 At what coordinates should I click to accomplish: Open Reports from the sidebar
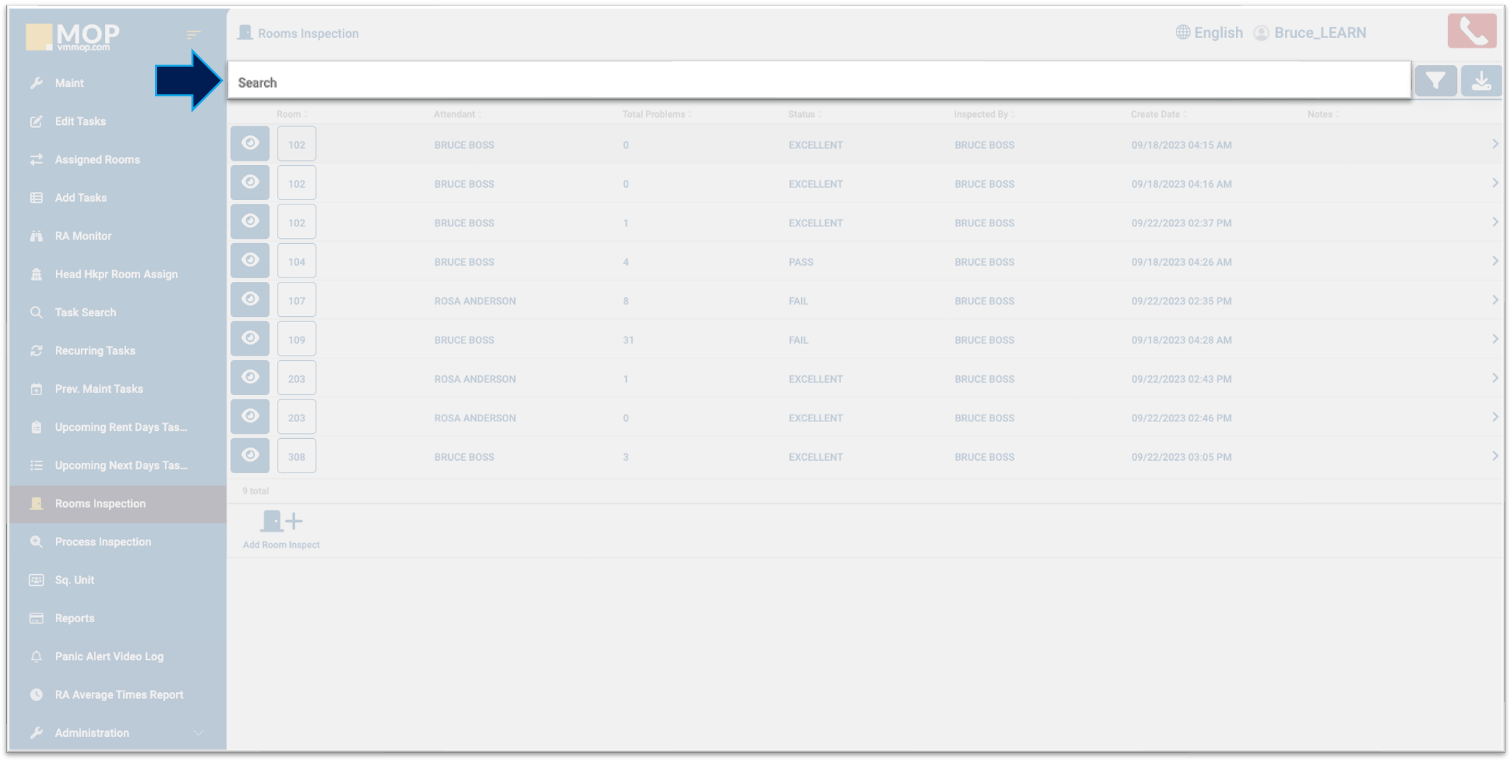click(x=74, y=618)
